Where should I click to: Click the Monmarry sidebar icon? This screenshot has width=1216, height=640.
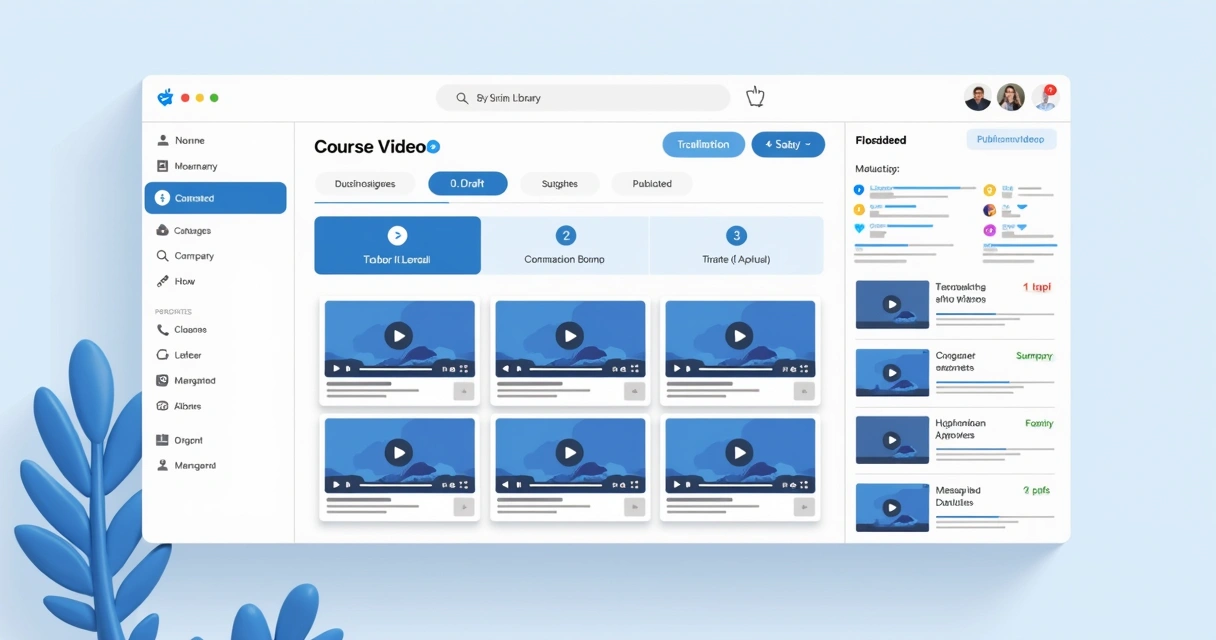click(162, 166)
